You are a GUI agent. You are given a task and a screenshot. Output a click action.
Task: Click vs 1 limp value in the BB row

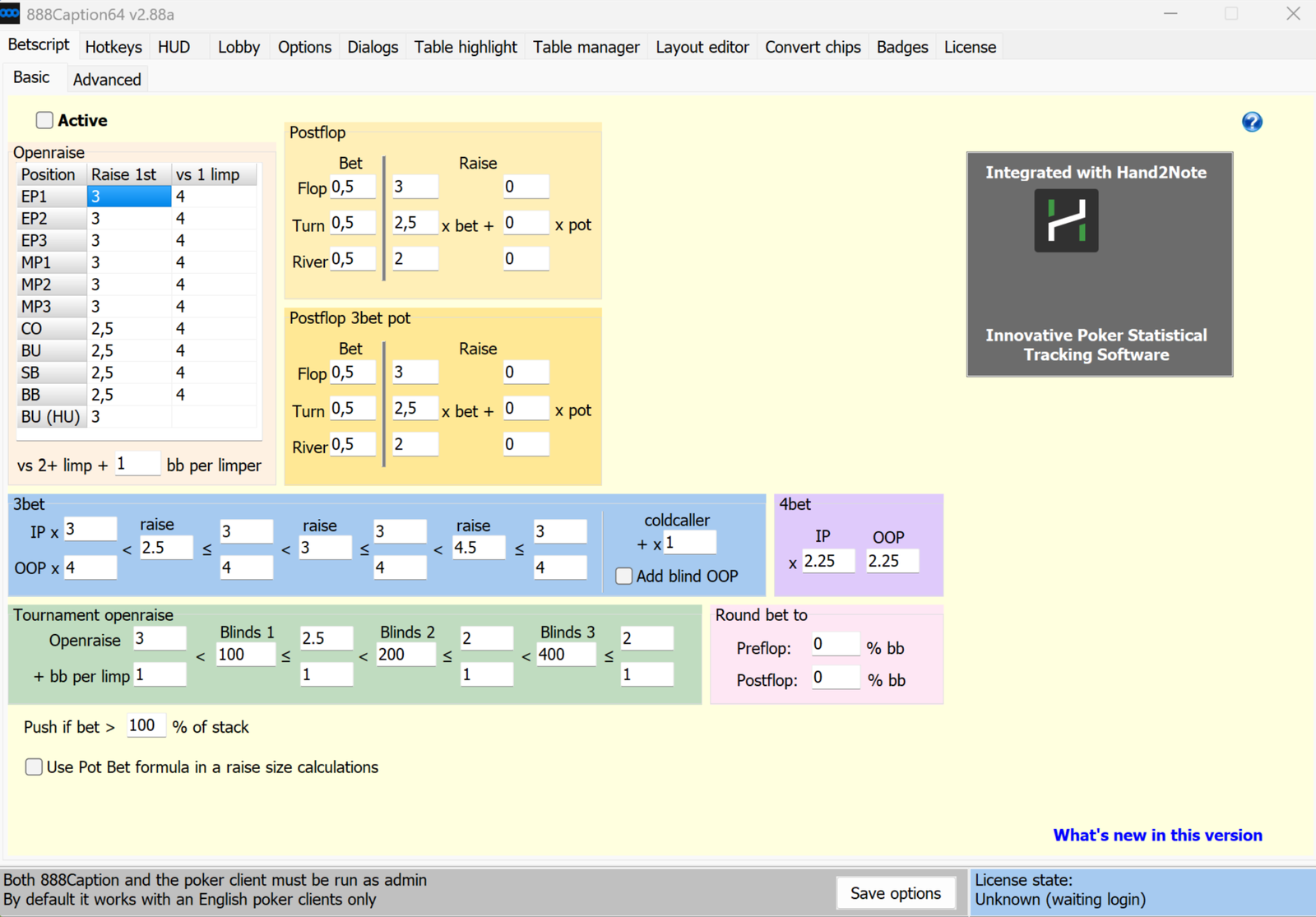[x=214, y=395]
